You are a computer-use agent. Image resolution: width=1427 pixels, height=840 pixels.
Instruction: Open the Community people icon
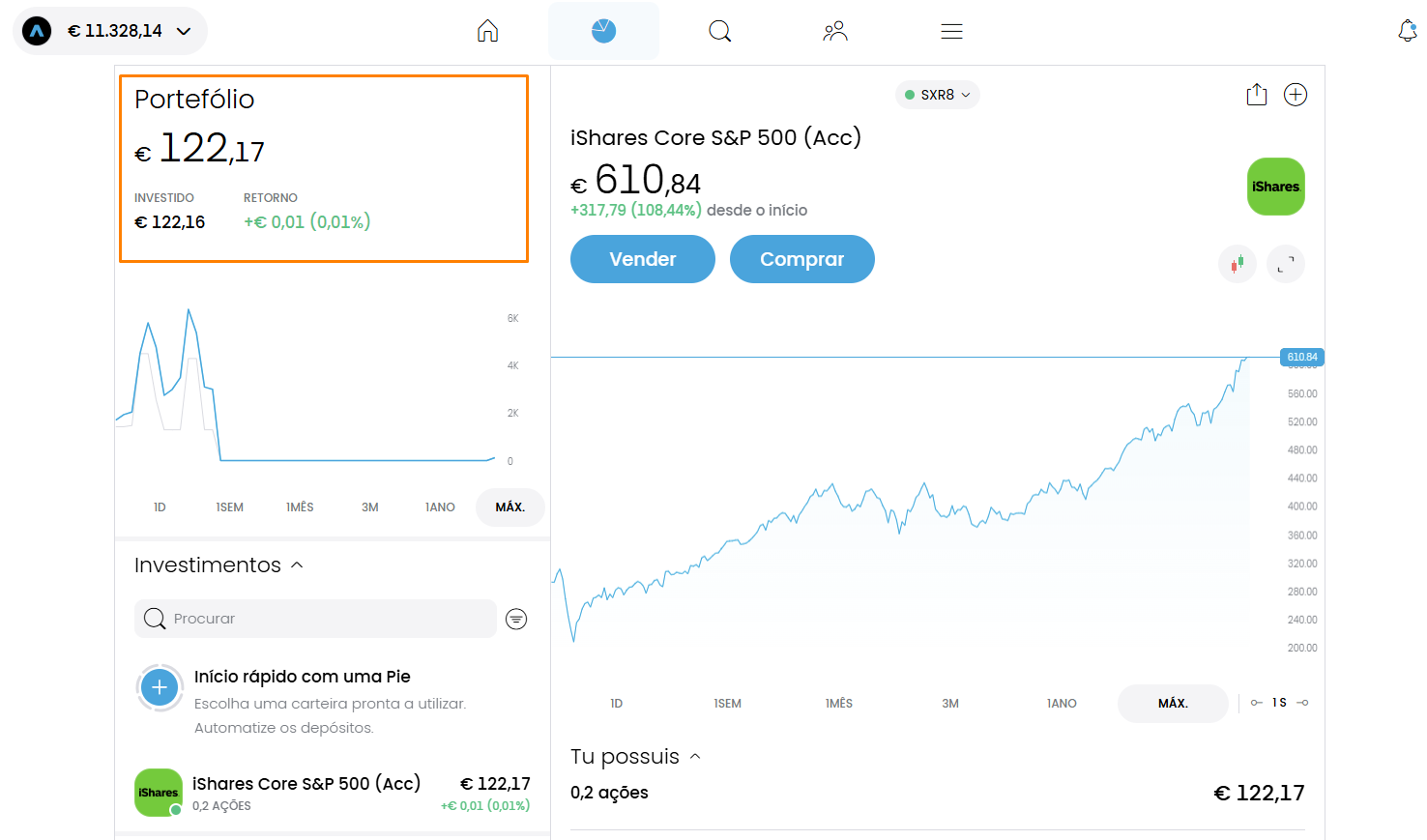click(835, 31)
